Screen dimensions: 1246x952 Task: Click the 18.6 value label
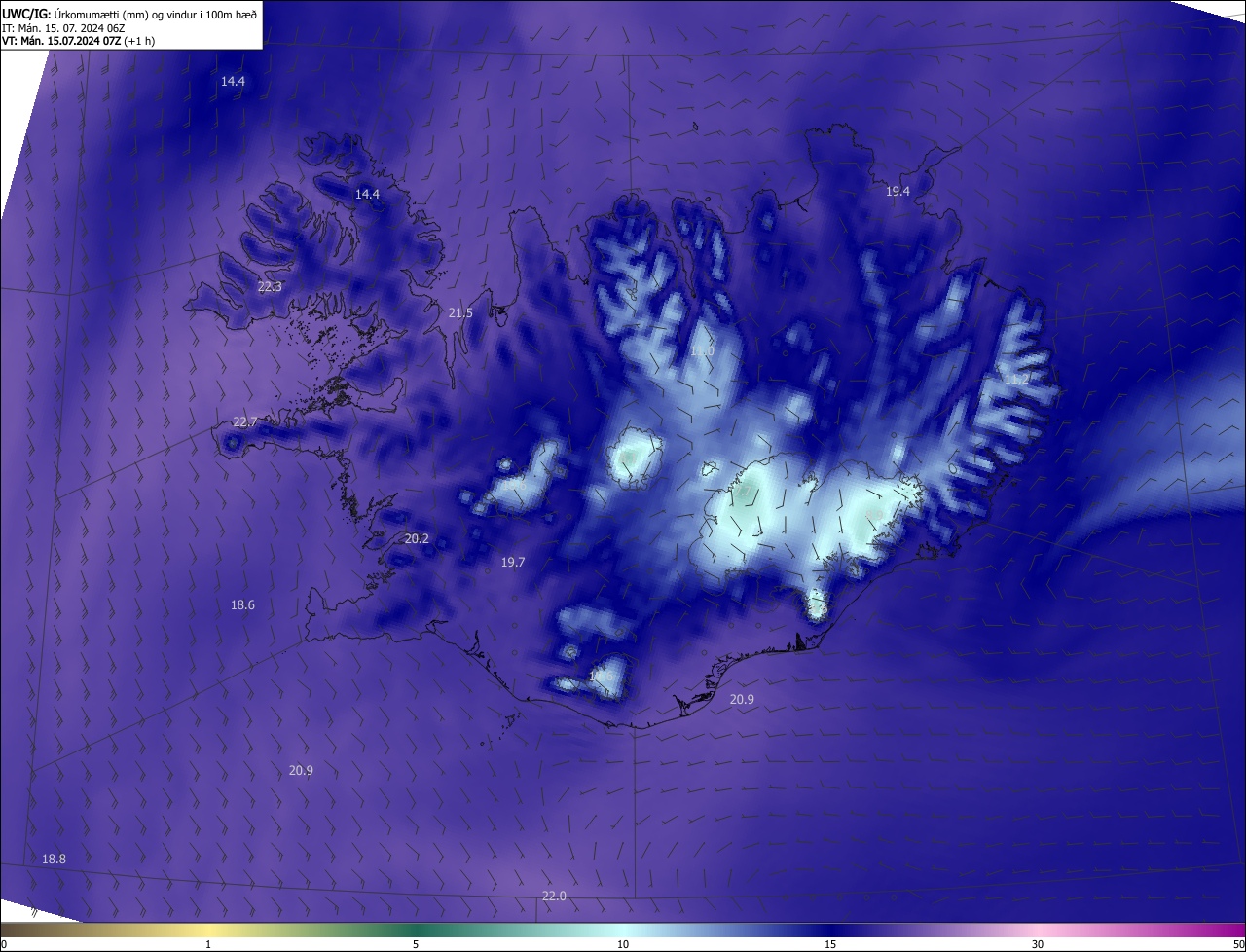(x=242, y=604)
